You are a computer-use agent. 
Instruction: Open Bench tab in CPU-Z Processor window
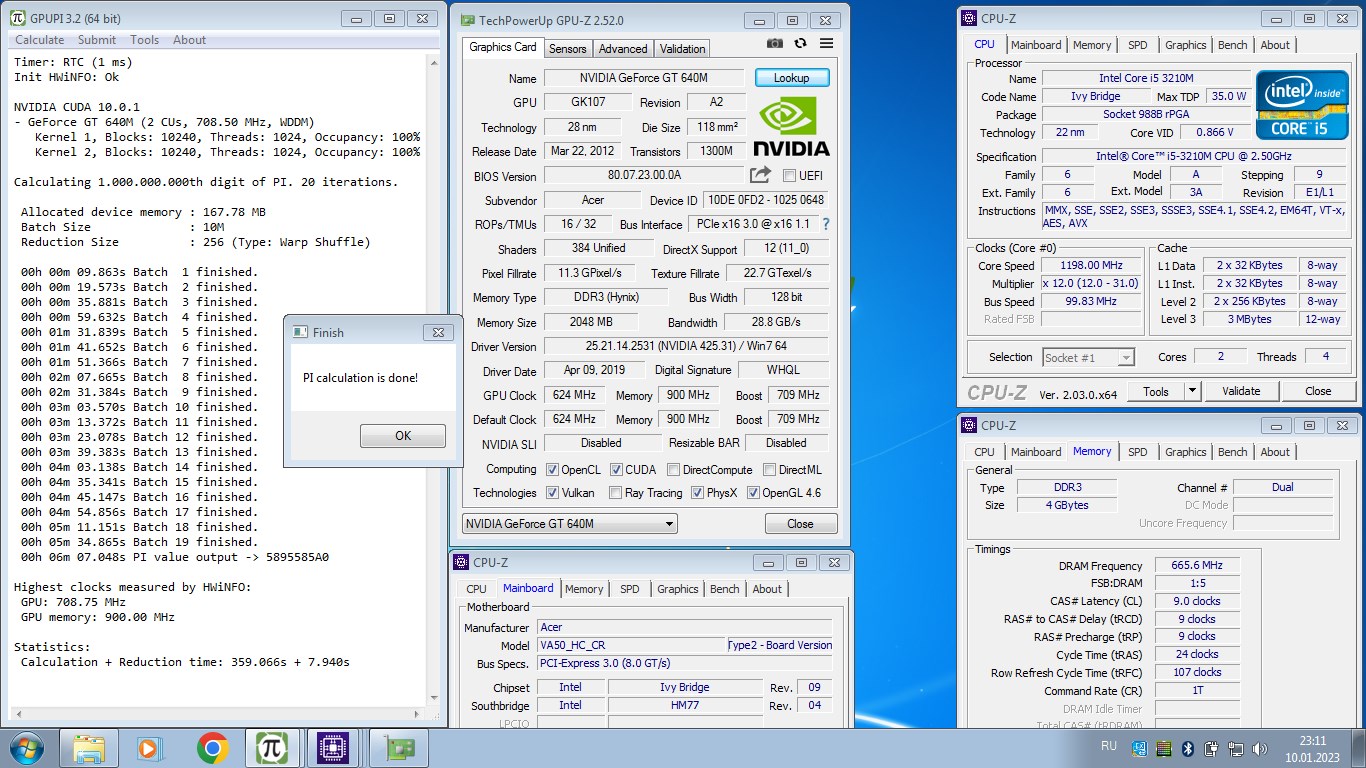click(1233, 45)
